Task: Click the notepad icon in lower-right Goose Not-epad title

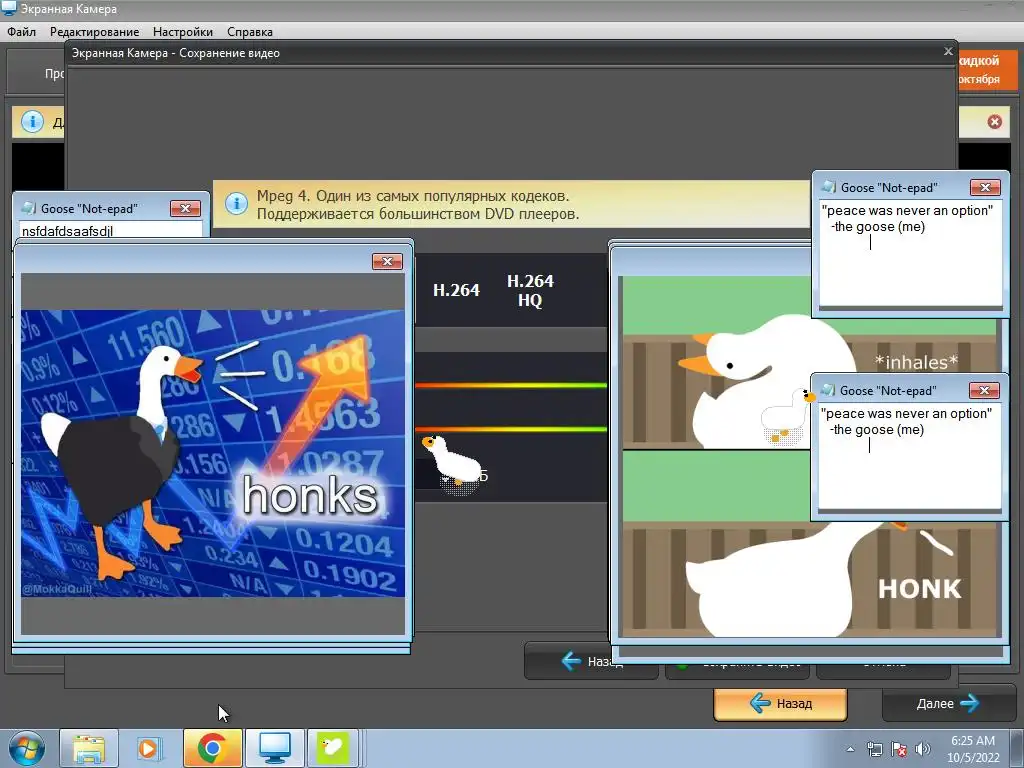Action: 828,391
